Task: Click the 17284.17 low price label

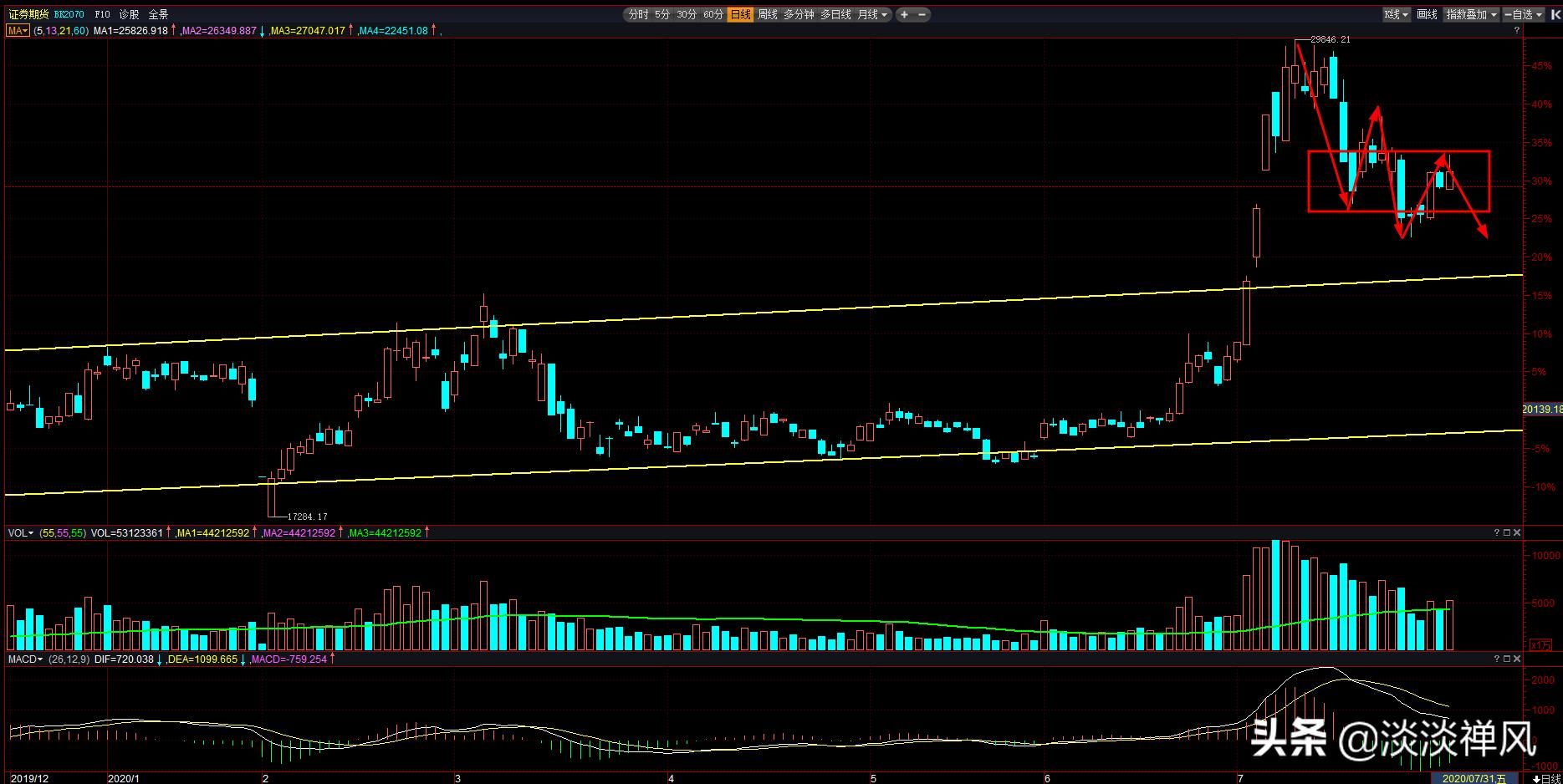Action: [x=307, y=517]
